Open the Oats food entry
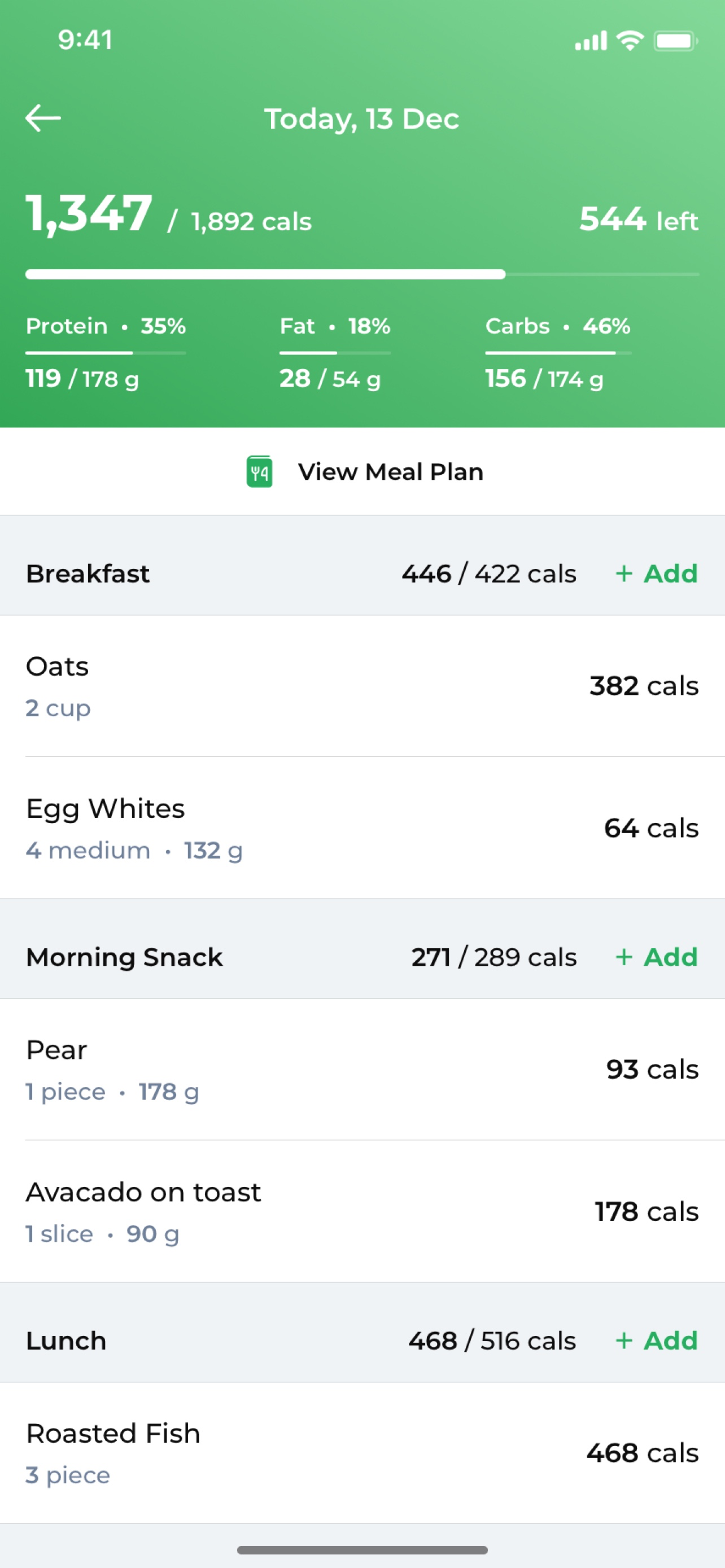 tap(362, 686)
